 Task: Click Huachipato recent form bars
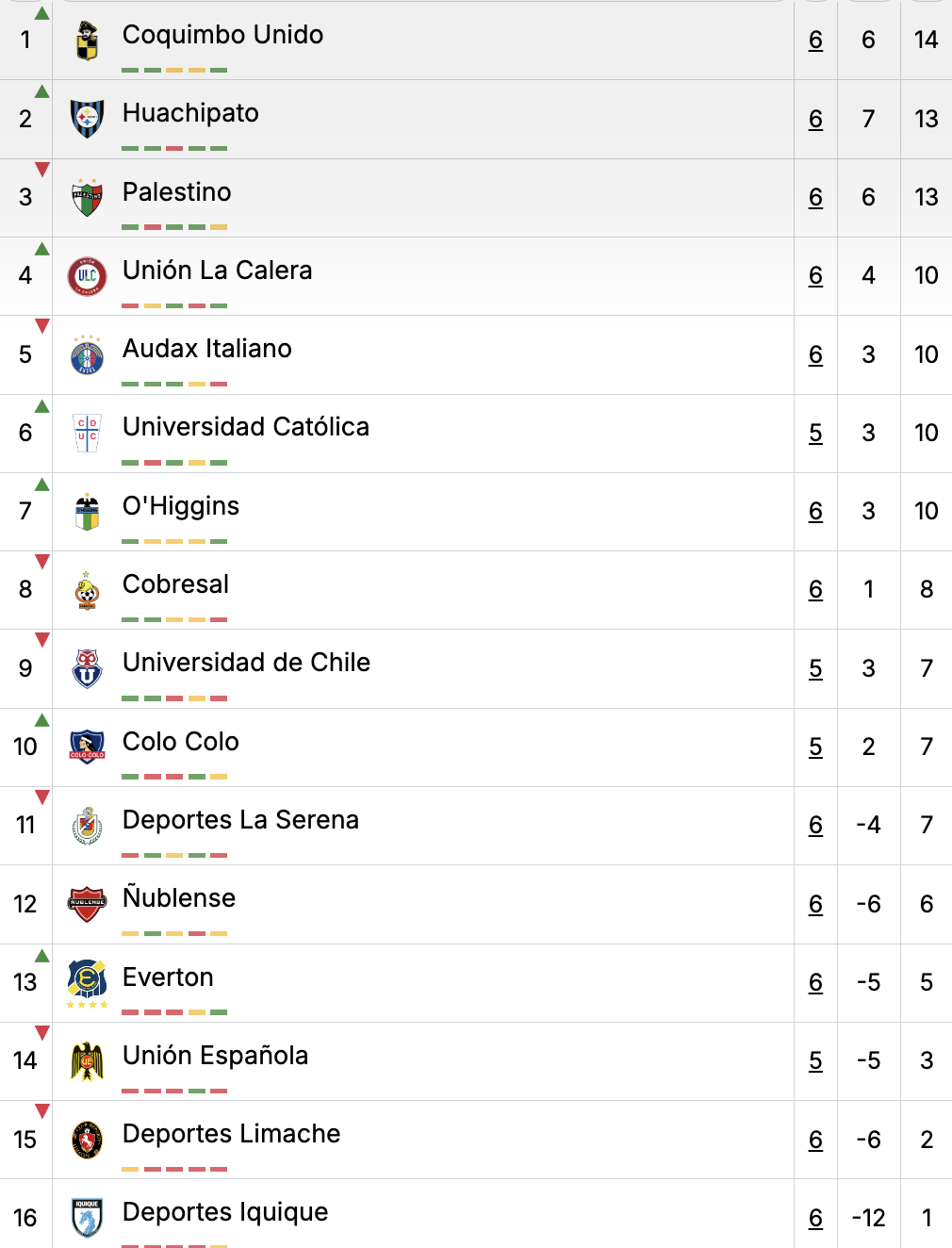click(174, 148)
